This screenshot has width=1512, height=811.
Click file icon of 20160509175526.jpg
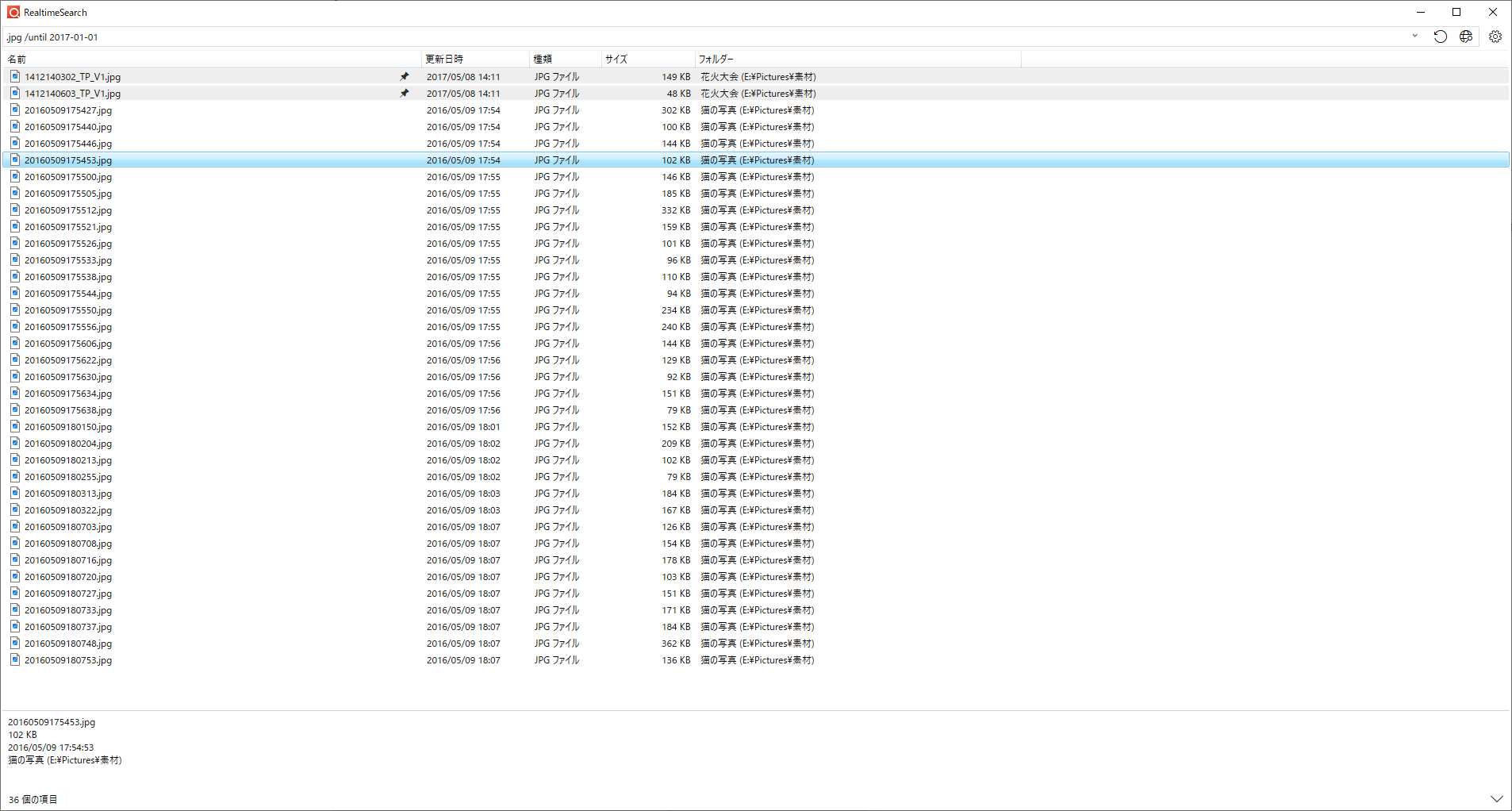[15, 243]
